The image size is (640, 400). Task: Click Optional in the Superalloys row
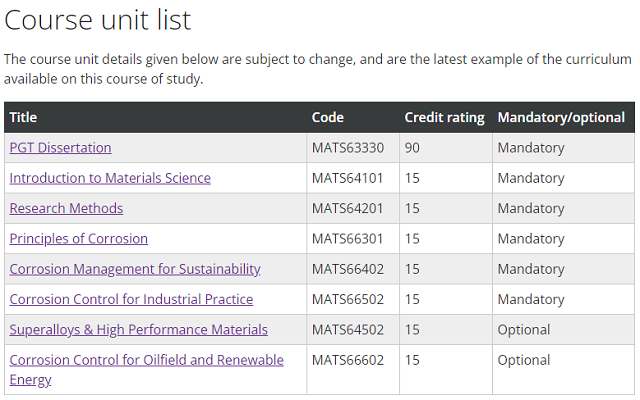pos(524,330)
